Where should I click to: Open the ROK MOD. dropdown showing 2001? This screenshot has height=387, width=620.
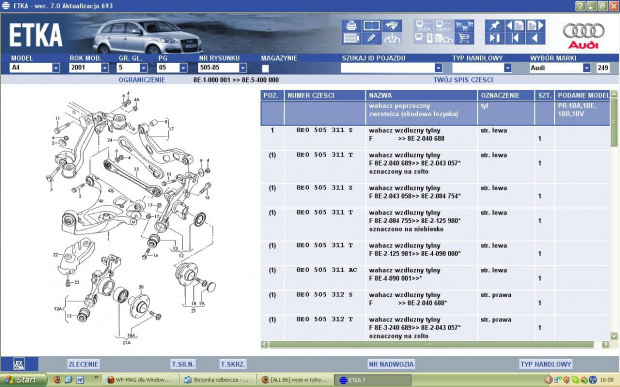tap(104, 68)
